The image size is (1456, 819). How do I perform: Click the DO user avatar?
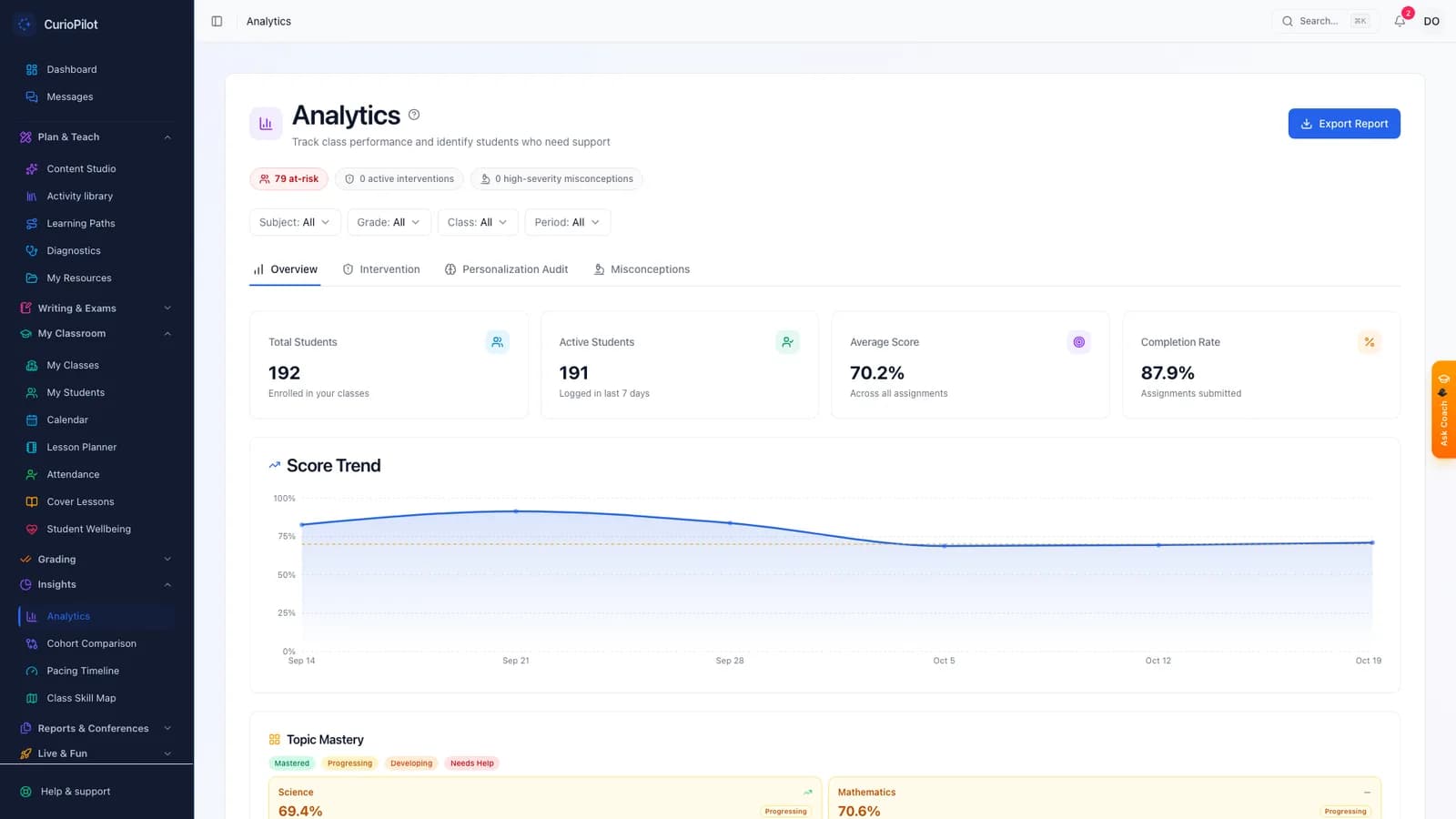[x=1431, y=21]
